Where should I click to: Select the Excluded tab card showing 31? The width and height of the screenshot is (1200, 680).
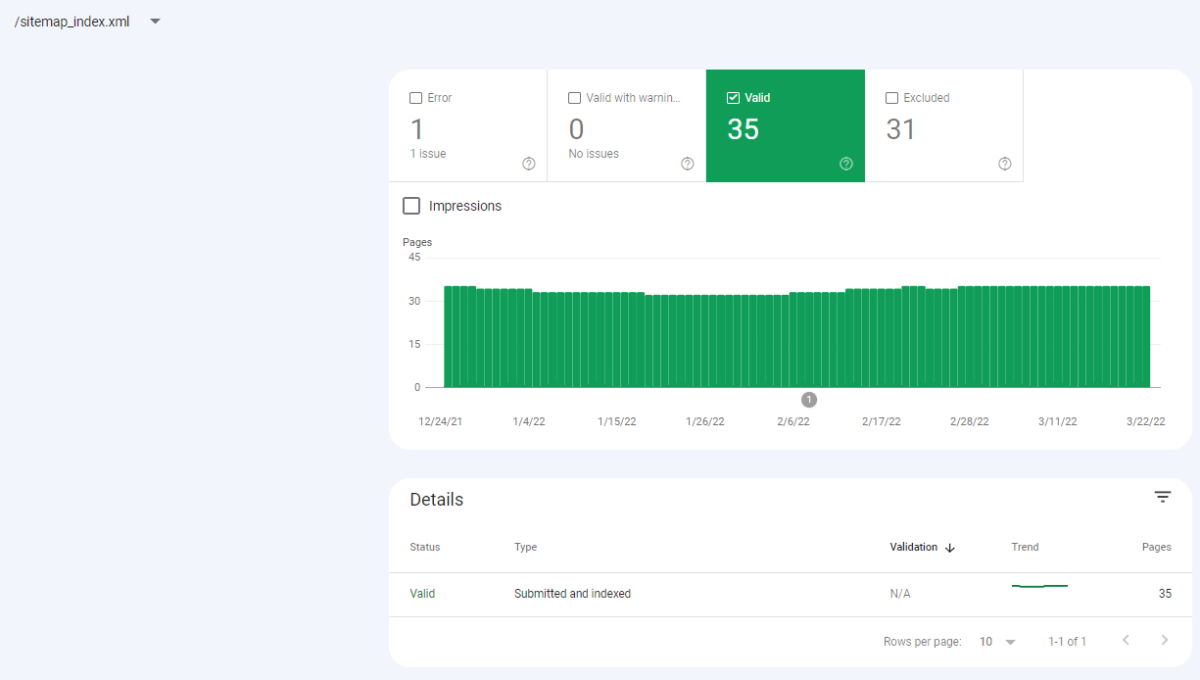(x=944, y=126)
